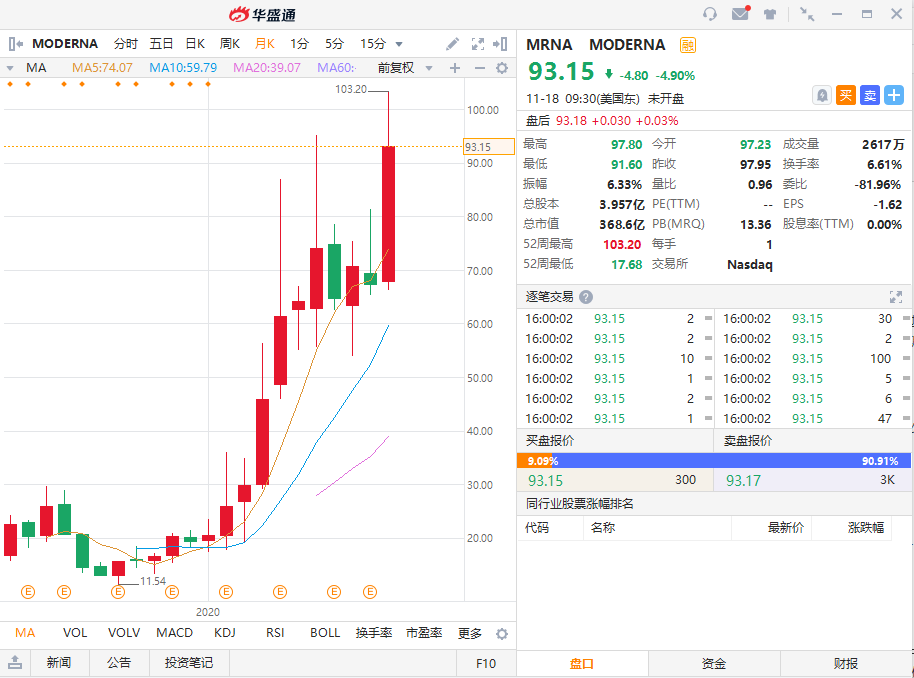Viewport: 914px width, 678px height.
Task: Collapse the left panel toggle beside MODERNA
Action: point(16,44)
